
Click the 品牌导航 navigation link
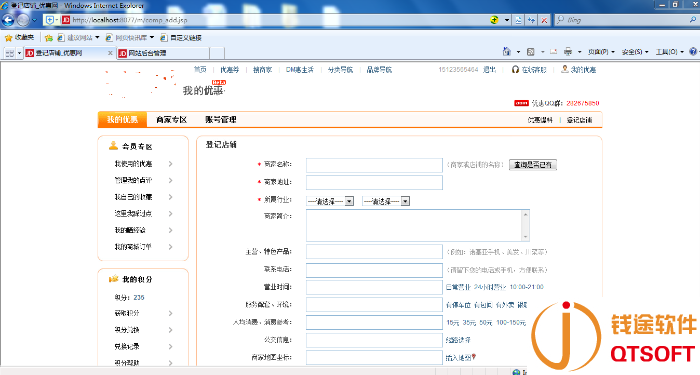379,70
